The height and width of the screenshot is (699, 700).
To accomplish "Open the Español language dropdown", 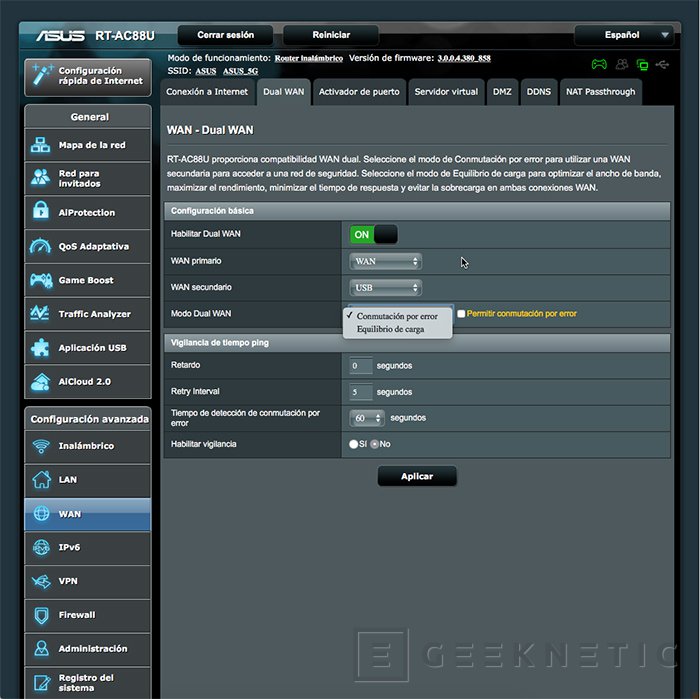I will [624, 35].
